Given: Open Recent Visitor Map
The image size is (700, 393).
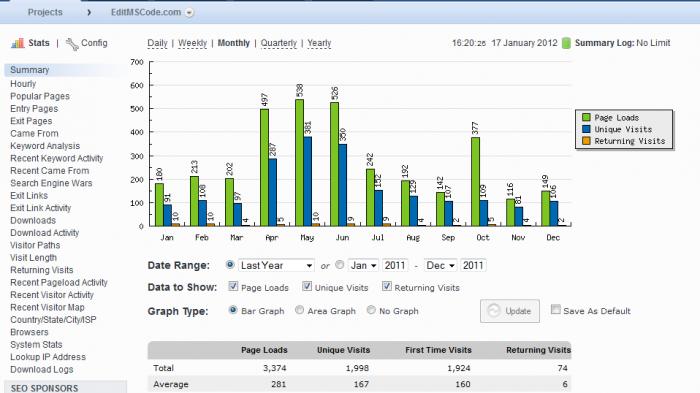Looking at the screenshot, I should 47,308.
